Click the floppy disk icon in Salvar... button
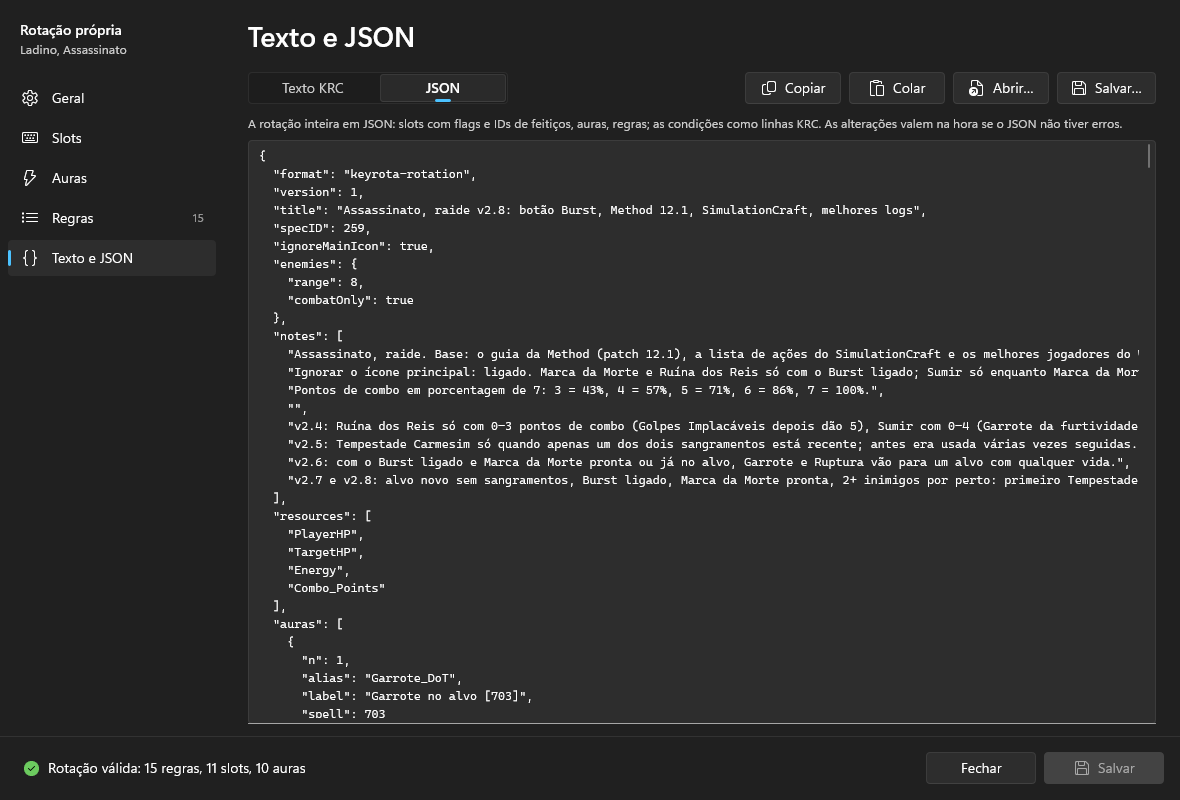Viewport: 1180px width, 800px height. (1078, 88)
